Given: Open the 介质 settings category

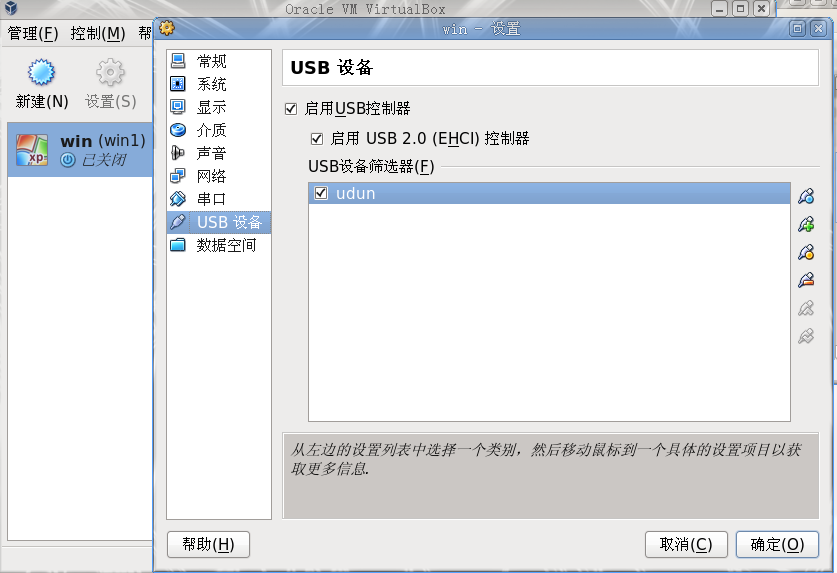Looking at the screenshot, I should pos(218,130).
